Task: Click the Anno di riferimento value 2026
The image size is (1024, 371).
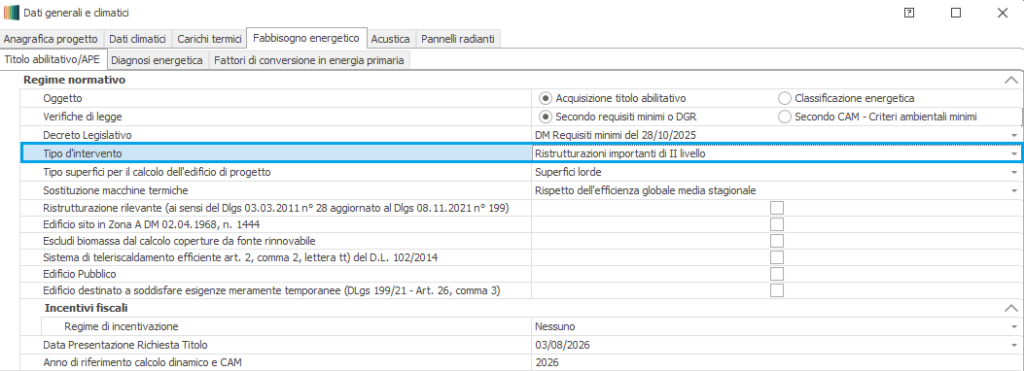Action: click(x=547, y=362)
